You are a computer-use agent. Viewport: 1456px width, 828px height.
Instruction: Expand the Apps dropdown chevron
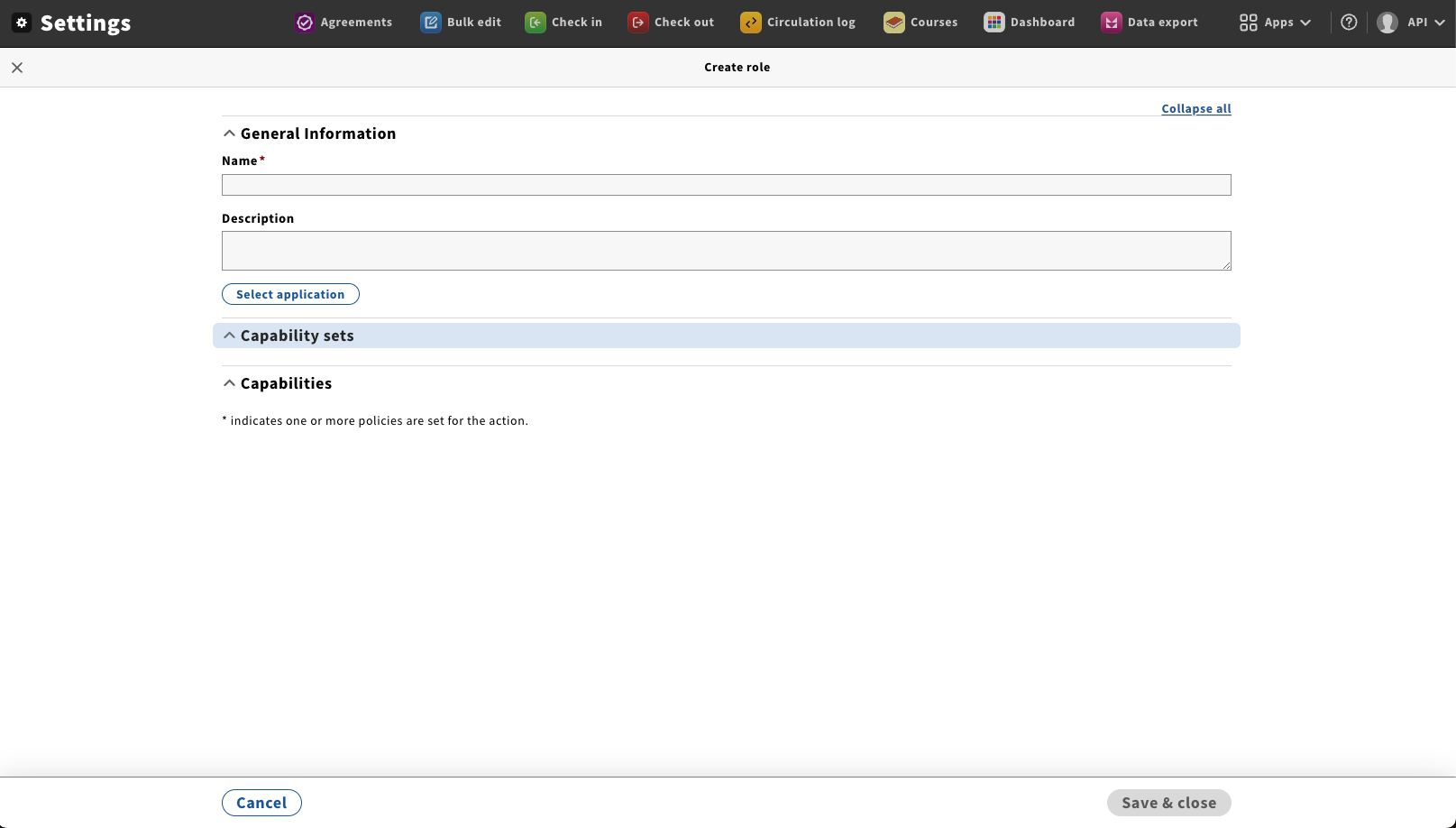coord(1305,23)
